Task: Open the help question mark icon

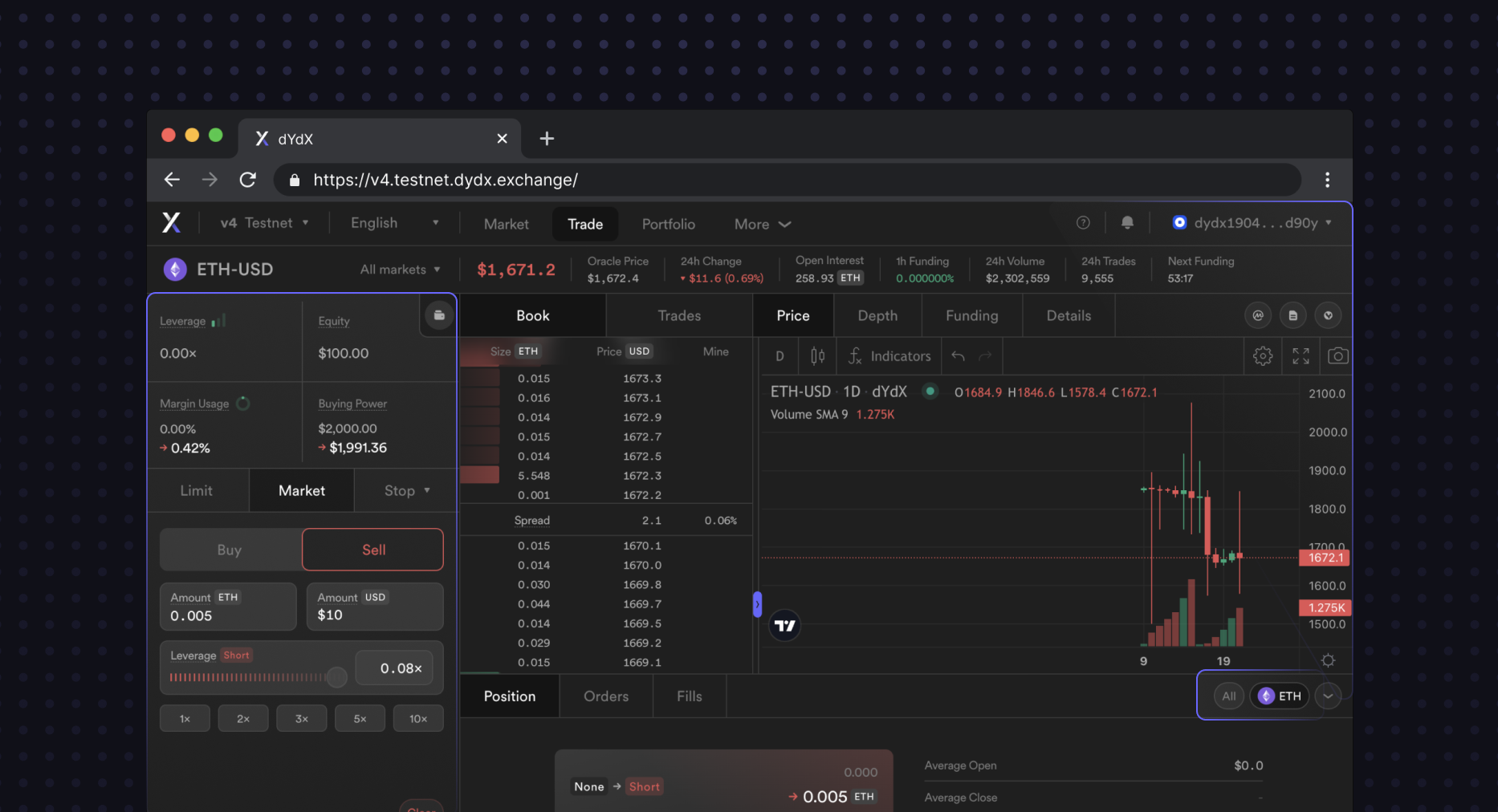Action: click(x=1083, y=223)
